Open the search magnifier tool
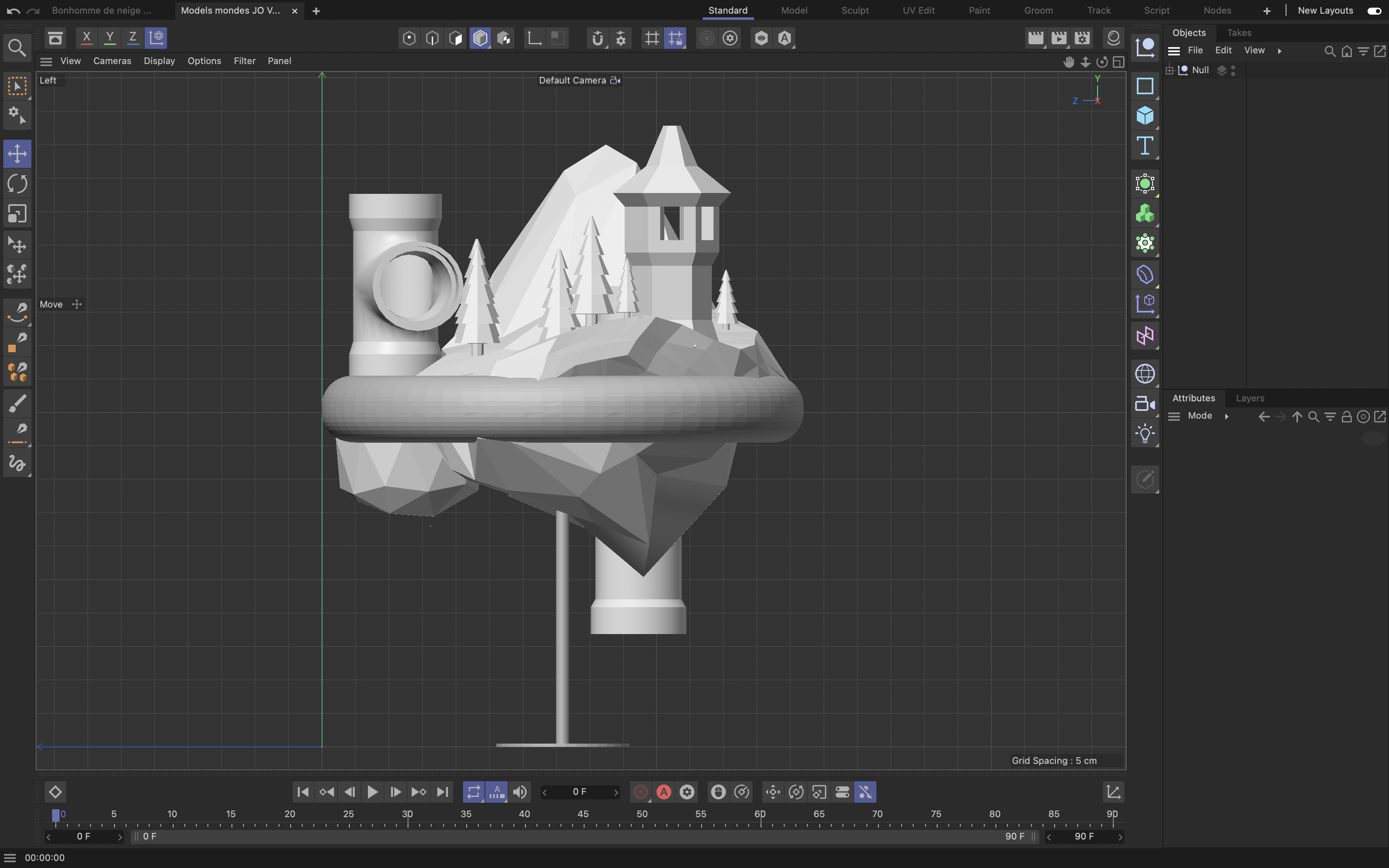 (17, 48)
